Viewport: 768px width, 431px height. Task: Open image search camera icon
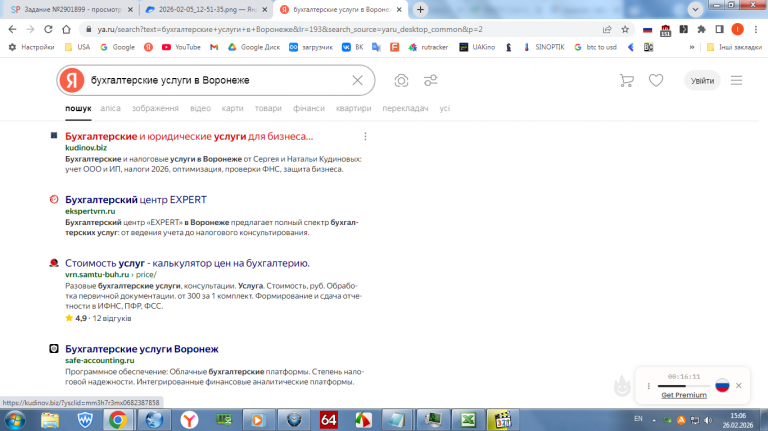[x=401, y=80]
